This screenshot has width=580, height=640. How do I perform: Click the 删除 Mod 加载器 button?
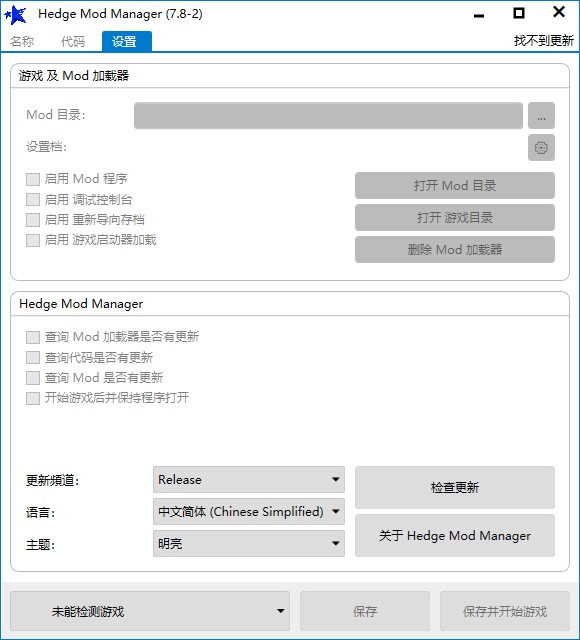coord(455,249)
